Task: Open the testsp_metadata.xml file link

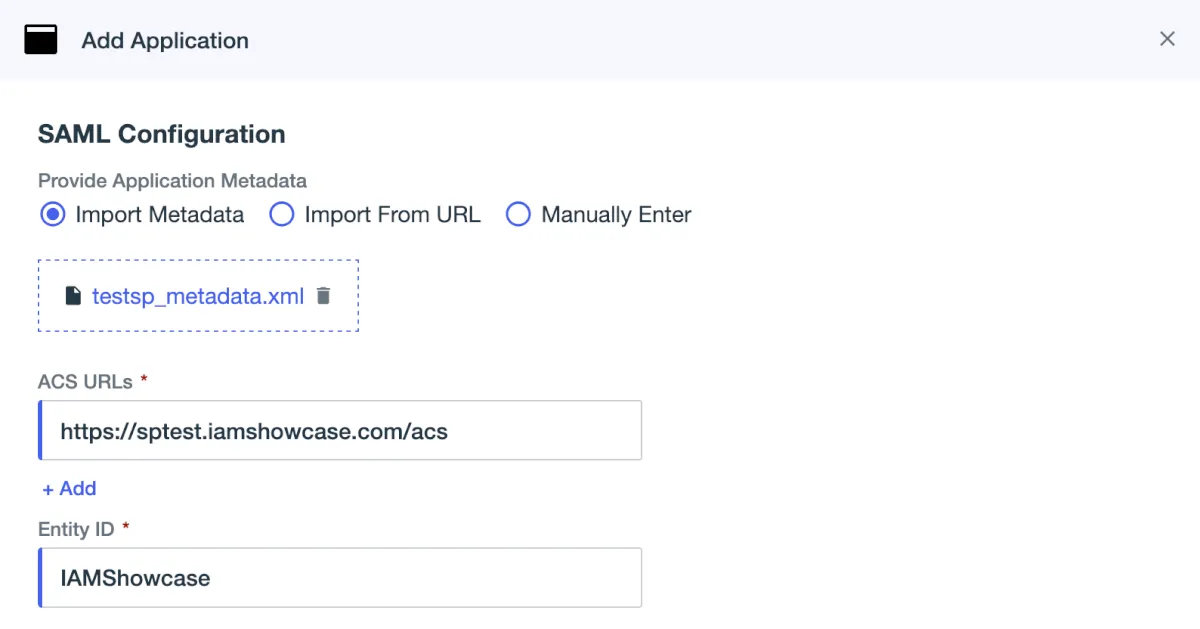Action: pyautogui.click(x=197, y=296)
